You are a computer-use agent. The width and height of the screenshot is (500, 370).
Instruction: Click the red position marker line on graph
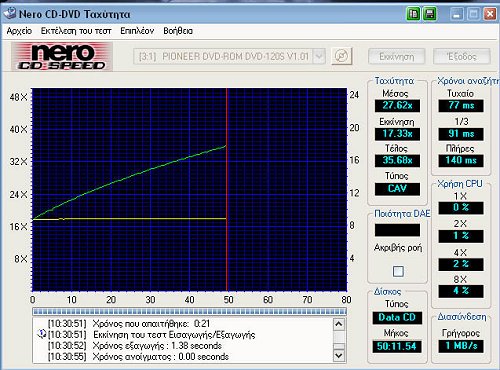227,190
